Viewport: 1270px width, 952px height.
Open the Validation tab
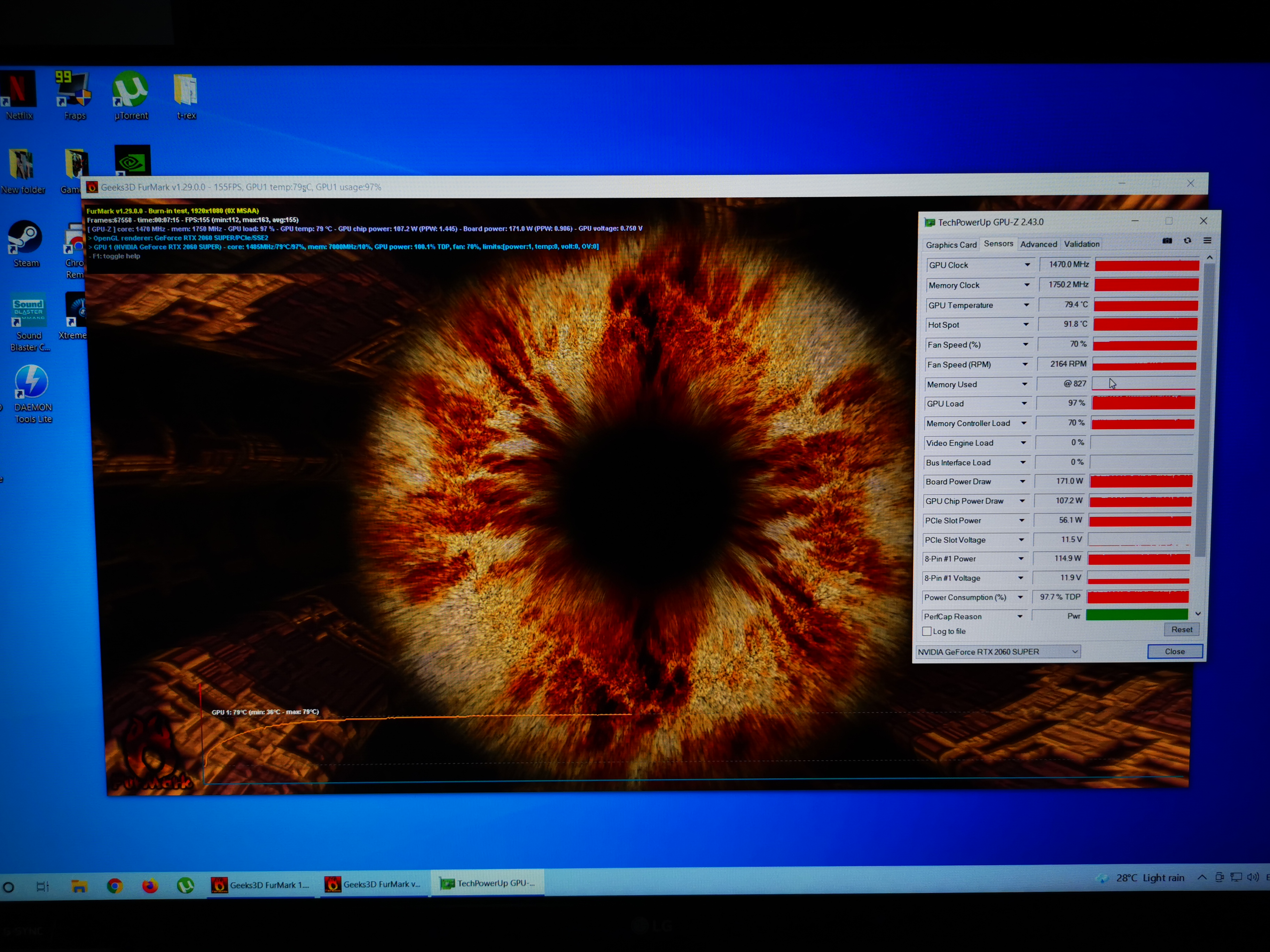[1082, 244]
